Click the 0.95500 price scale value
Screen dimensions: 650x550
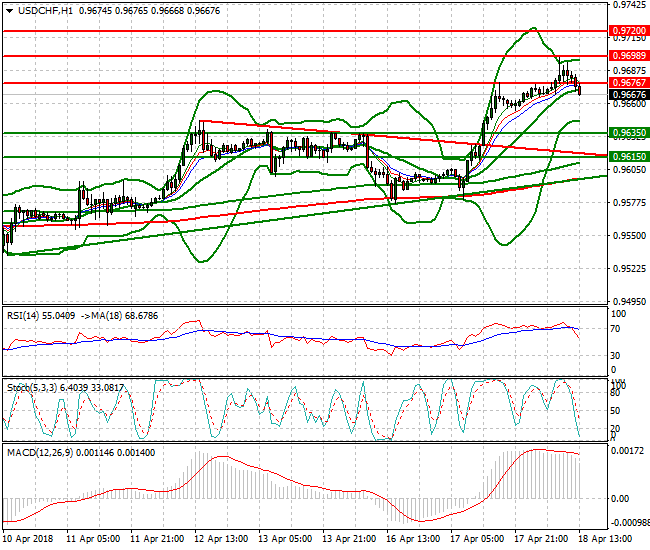coord(629,235)
